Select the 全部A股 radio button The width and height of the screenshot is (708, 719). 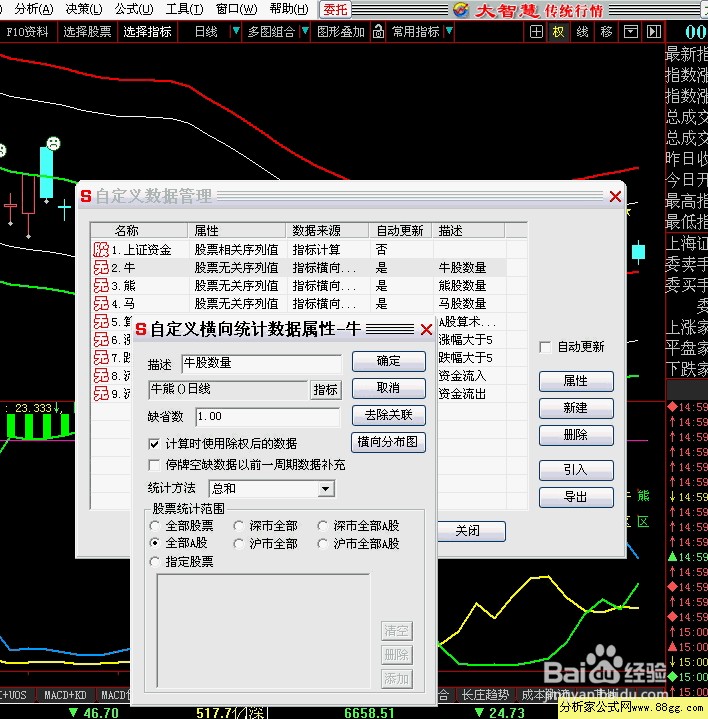(155, 543)
